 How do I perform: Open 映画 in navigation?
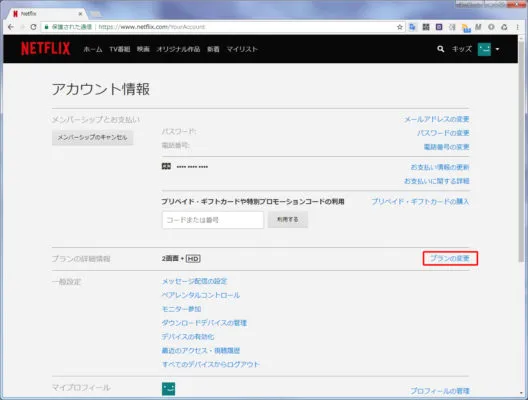click(143, 49)
